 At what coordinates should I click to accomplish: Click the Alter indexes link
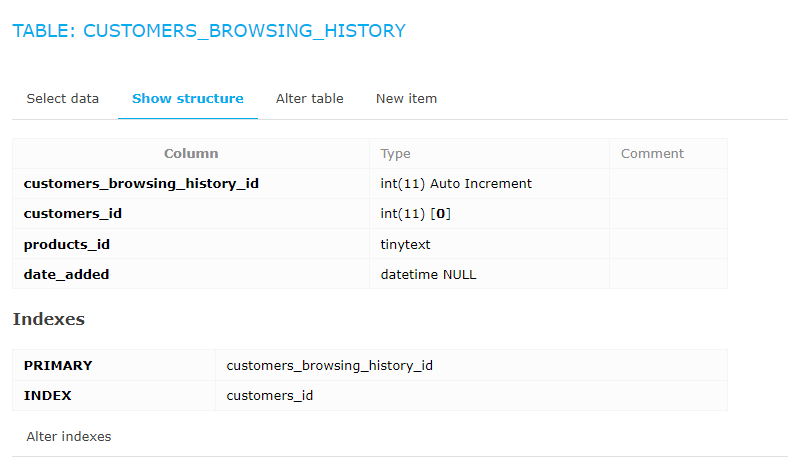[69, 436]
